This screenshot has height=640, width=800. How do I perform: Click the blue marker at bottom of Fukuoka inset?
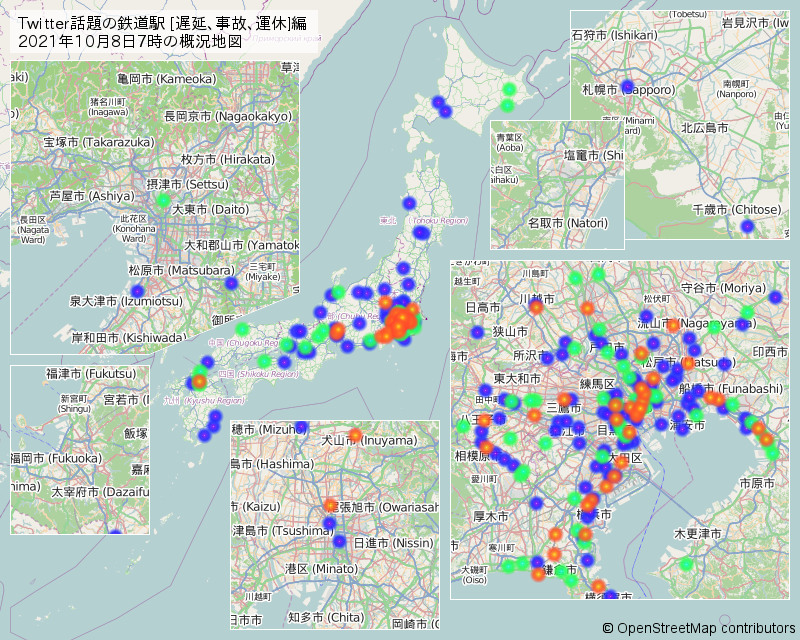click(116, 532)
